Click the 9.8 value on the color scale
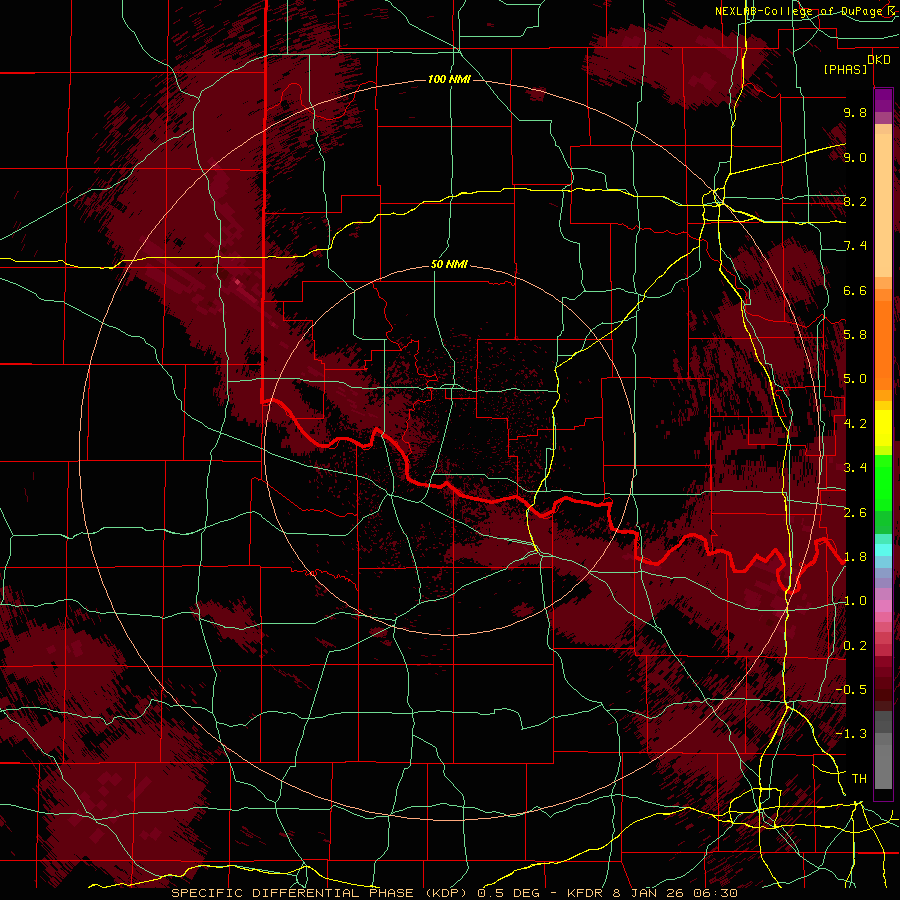 coord(855,112)
